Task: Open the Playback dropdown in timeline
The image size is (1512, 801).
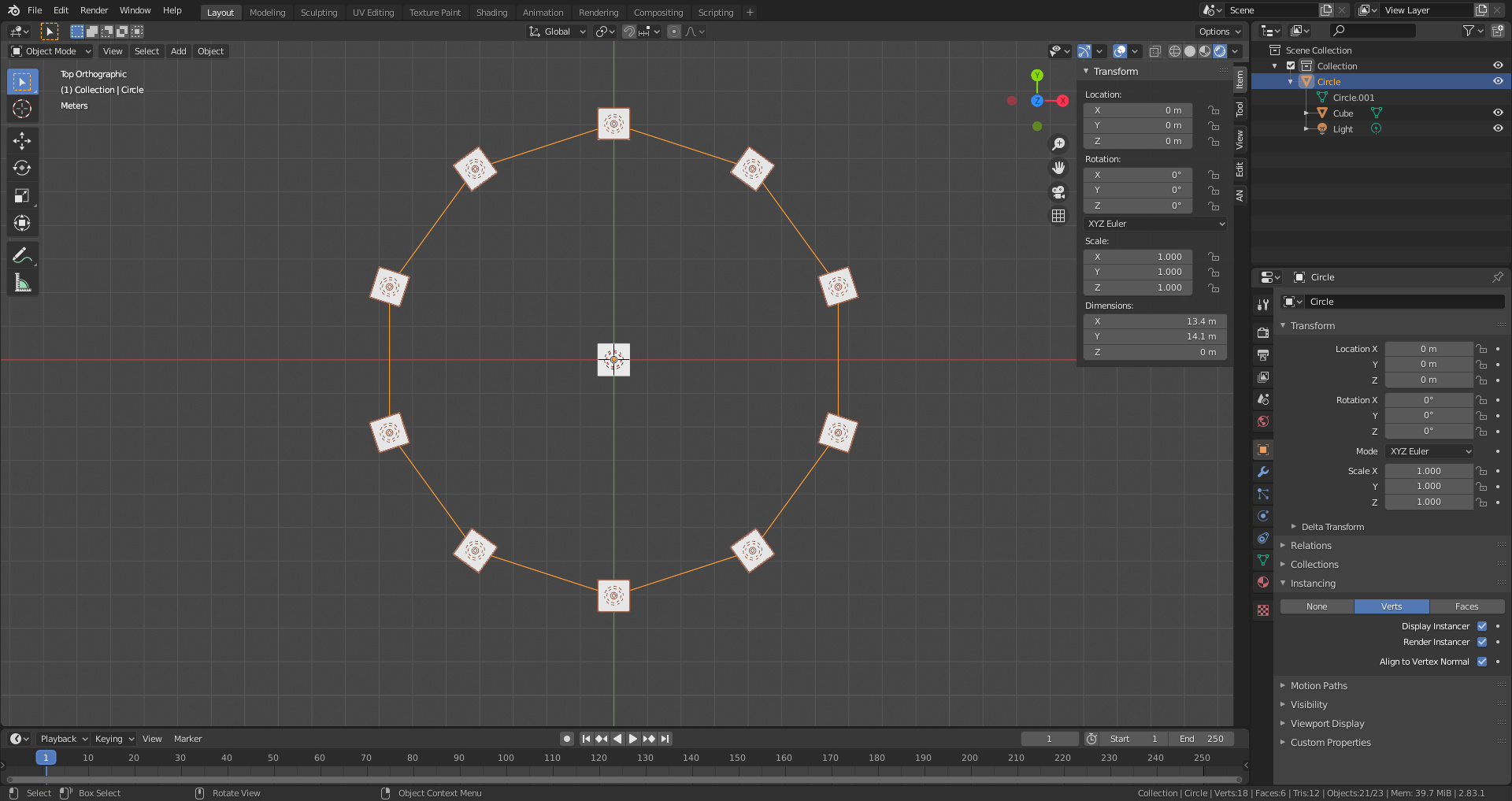Action: 64,739
